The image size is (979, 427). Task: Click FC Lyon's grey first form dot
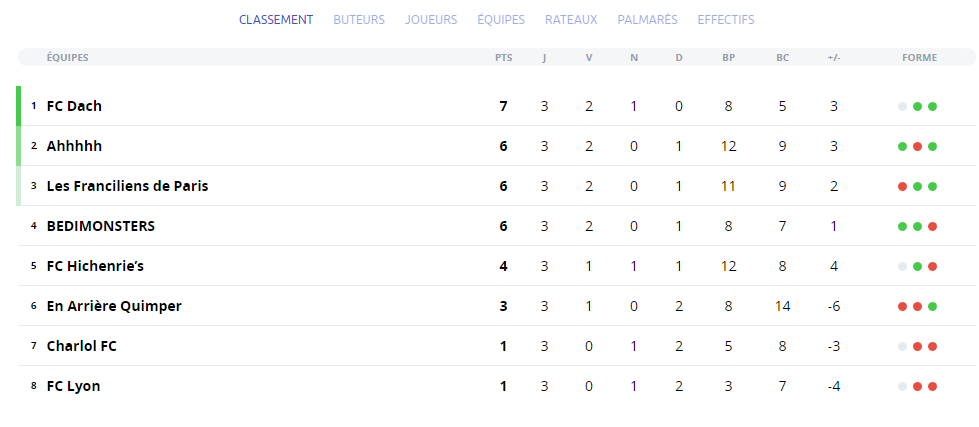click(x=902, y=386)
